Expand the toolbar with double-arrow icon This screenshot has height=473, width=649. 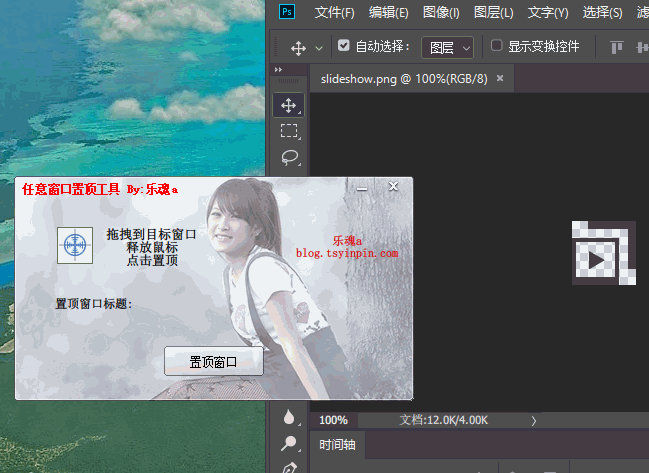pos(278,70)
